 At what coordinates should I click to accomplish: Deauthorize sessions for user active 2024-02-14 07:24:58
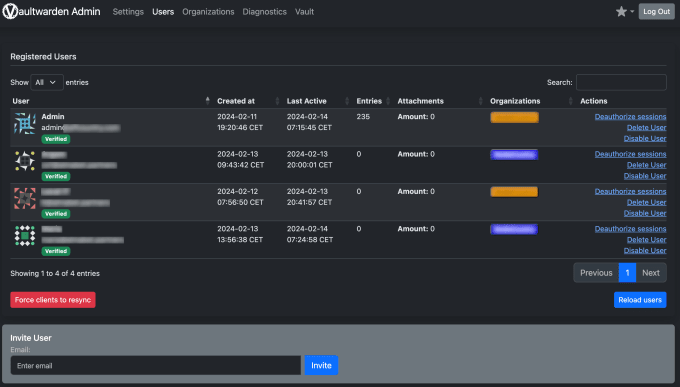pos(631,229)
